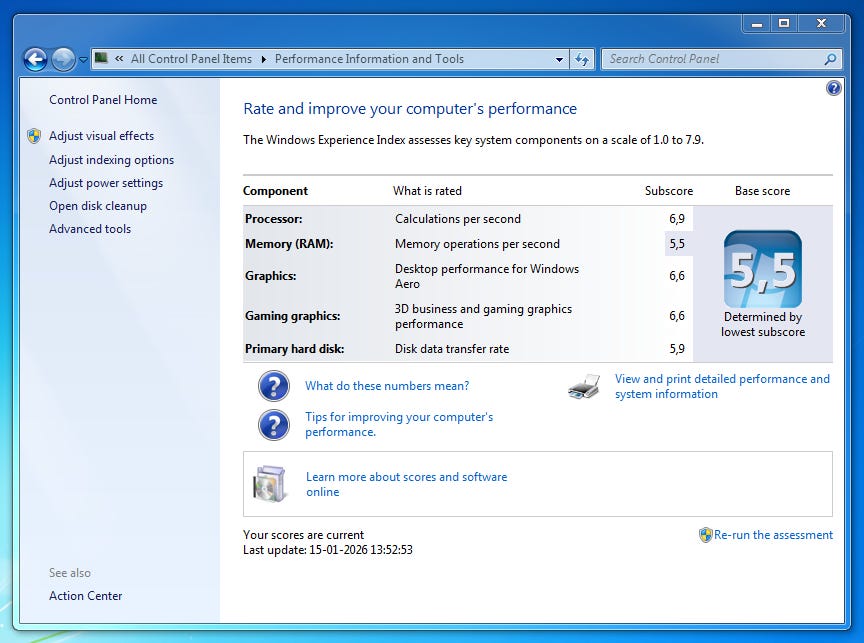864x643 pixels.
Task: Click the Forward navigation arrow
Action: coord(63,59)
